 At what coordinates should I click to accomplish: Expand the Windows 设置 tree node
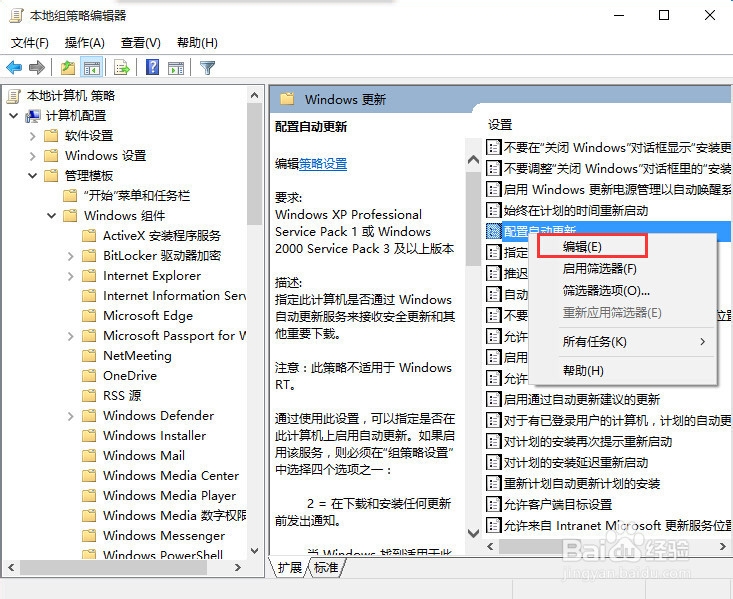(32, 156)
